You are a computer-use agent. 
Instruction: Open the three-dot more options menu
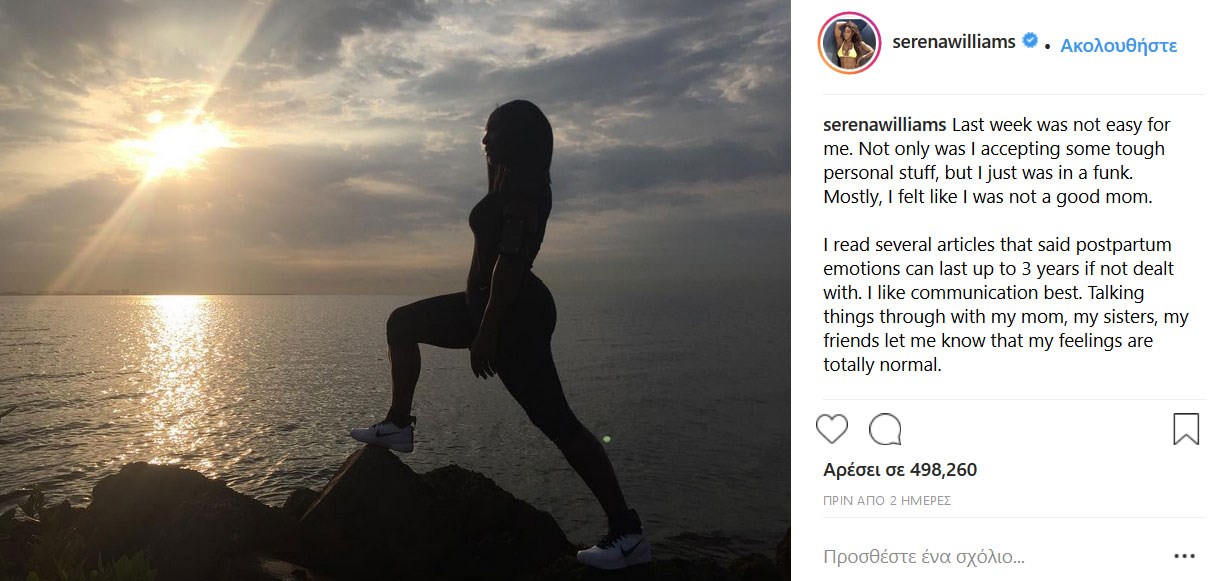tap(1187, 556)
